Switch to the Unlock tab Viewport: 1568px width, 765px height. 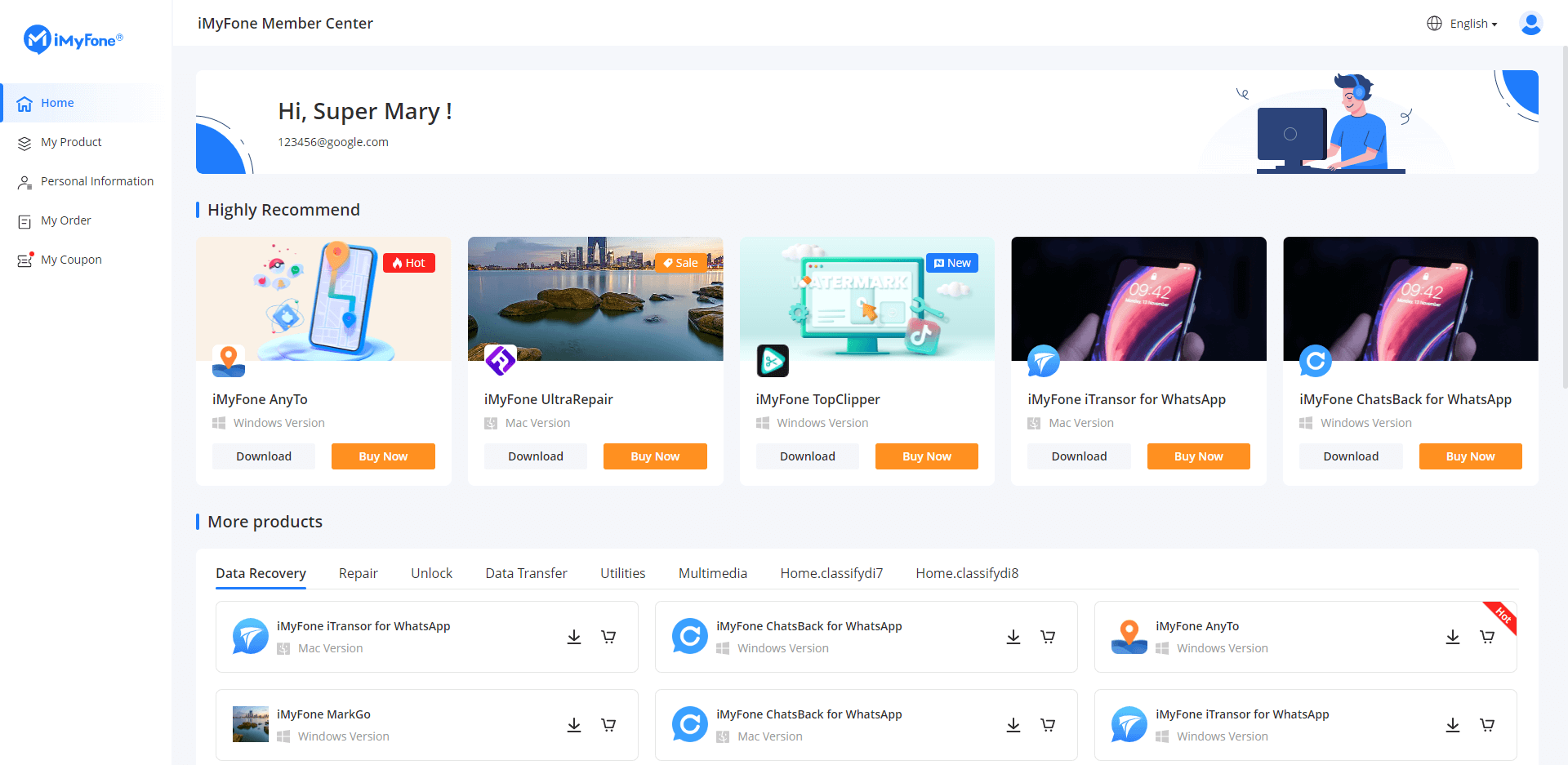coord(431,573)
